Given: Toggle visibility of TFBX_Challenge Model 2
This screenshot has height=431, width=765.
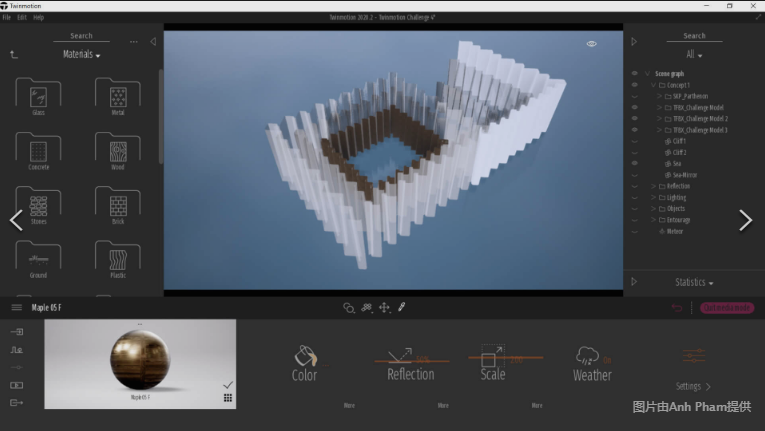Looking at the screenshot, I should click(635, 119).
